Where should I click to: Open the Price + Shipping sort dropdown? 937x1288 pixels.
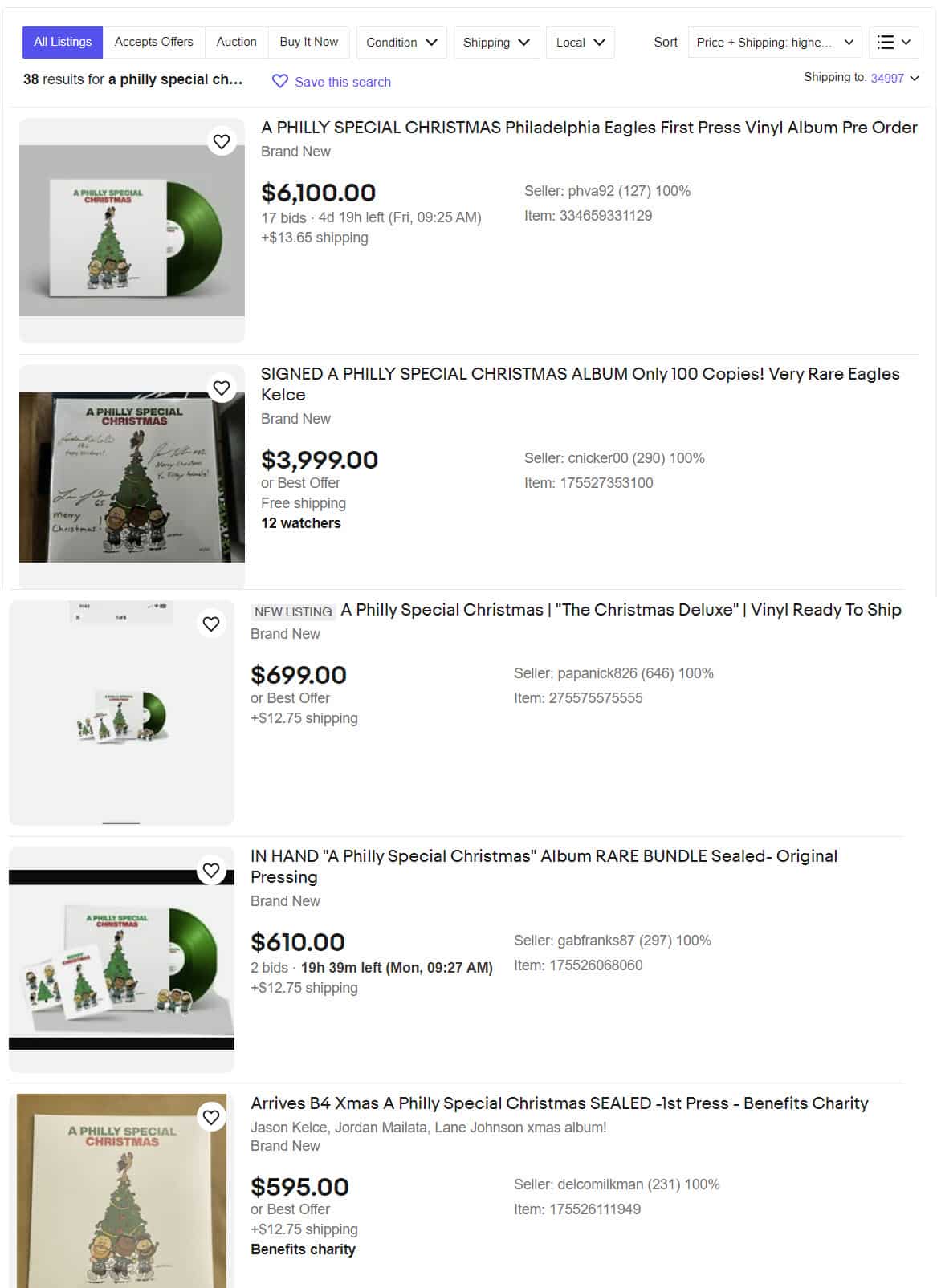[775, 43]
